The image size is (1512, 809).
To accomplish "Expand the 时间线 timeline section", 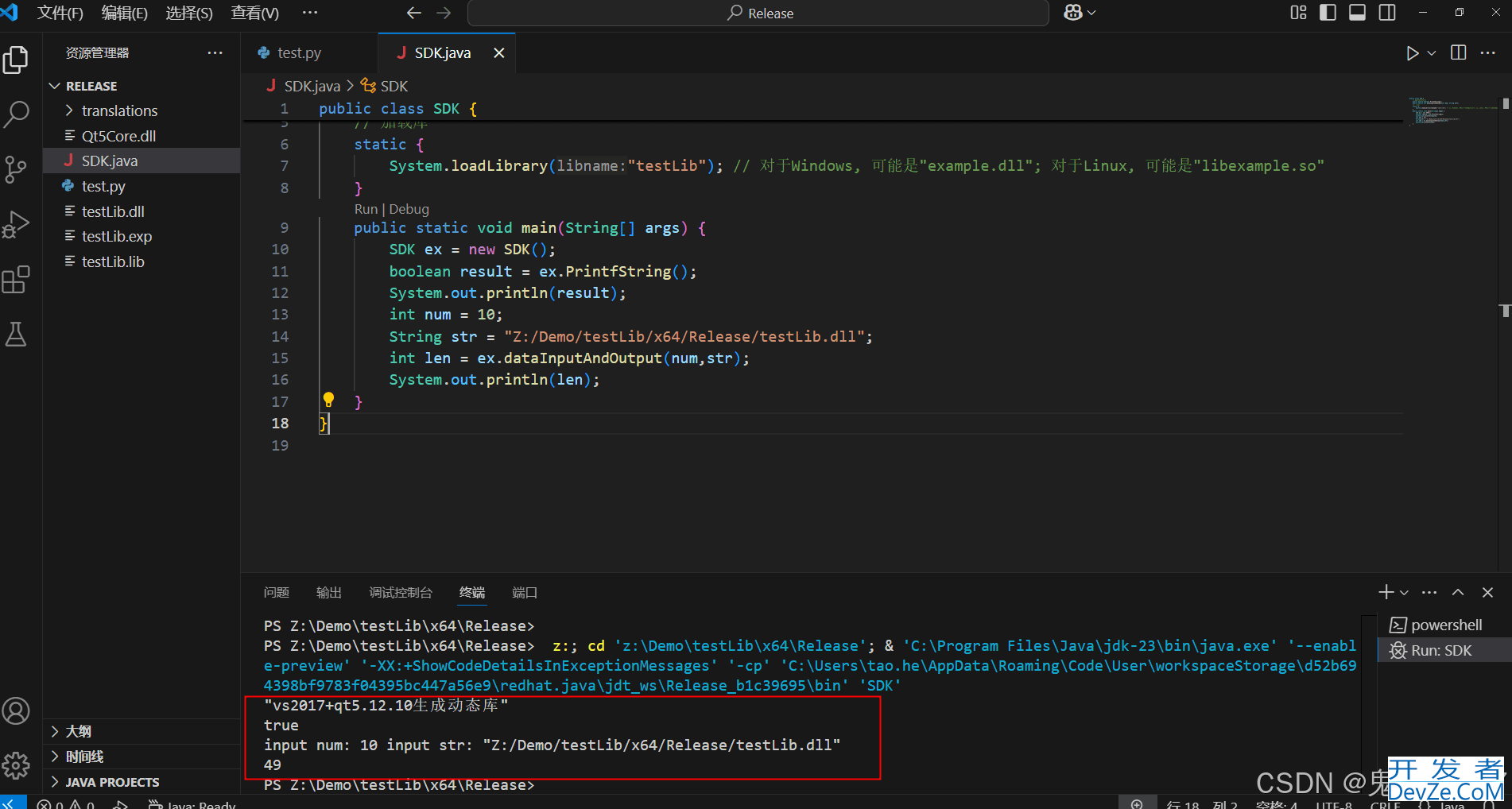I will click(x=84, y=757).
